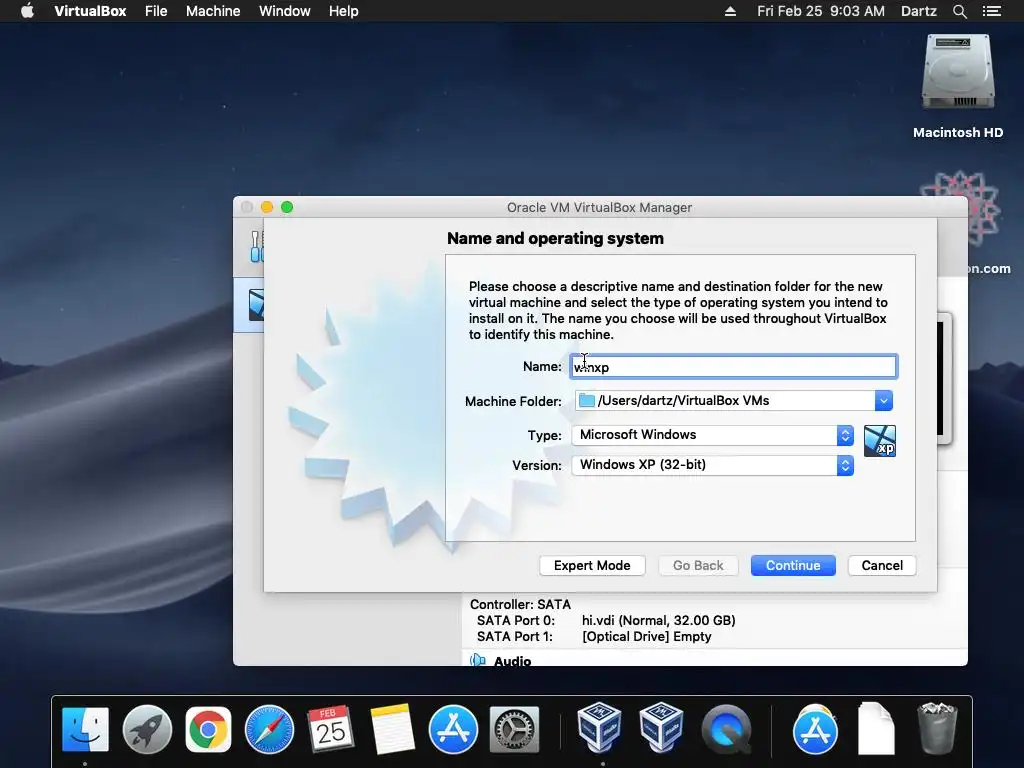This screenshot has width=1024, height=768.
Task: Open Finder from the Dock
Action: pos(85,729)
